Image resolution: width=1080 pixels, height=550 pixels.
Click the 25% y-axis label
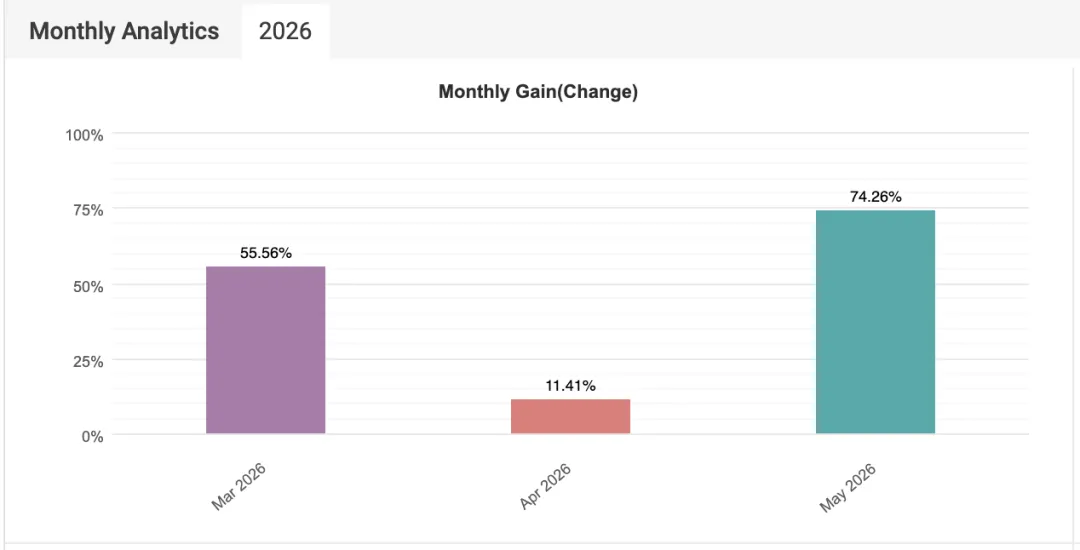click(88, 361)
